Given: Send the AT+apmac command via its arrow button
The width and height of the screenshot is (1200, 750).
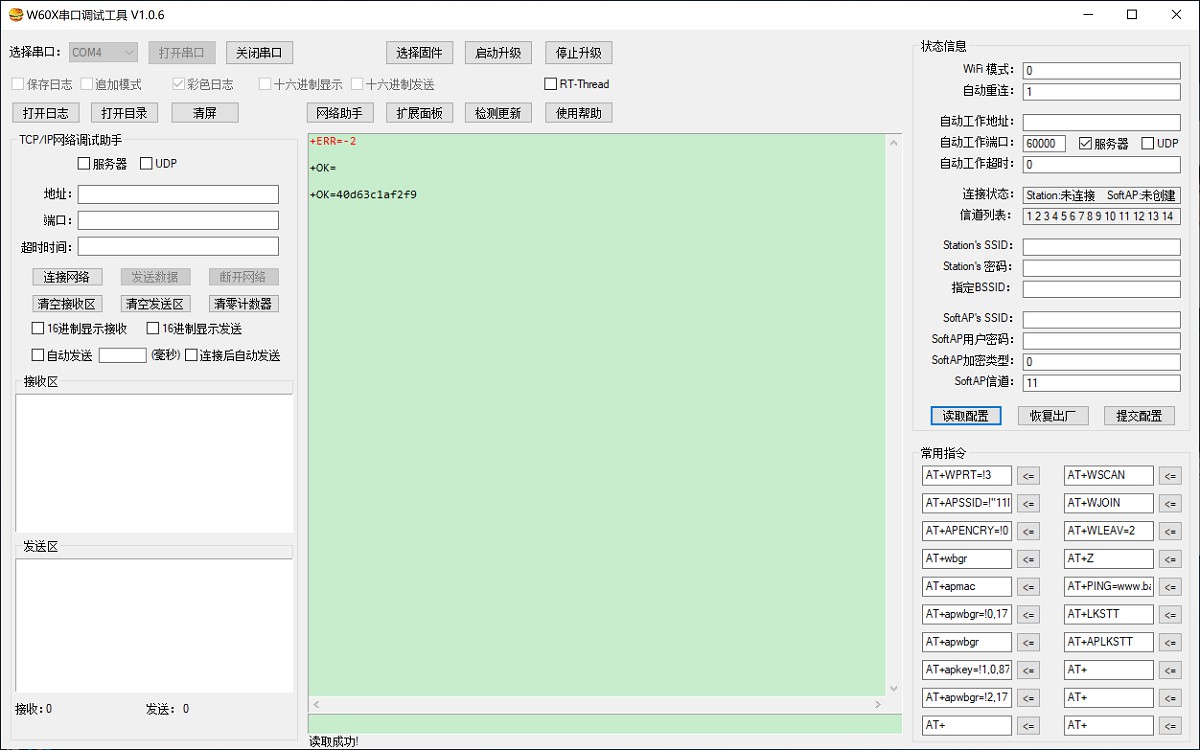Looking at the screenshot, I should pos(1028,587).
